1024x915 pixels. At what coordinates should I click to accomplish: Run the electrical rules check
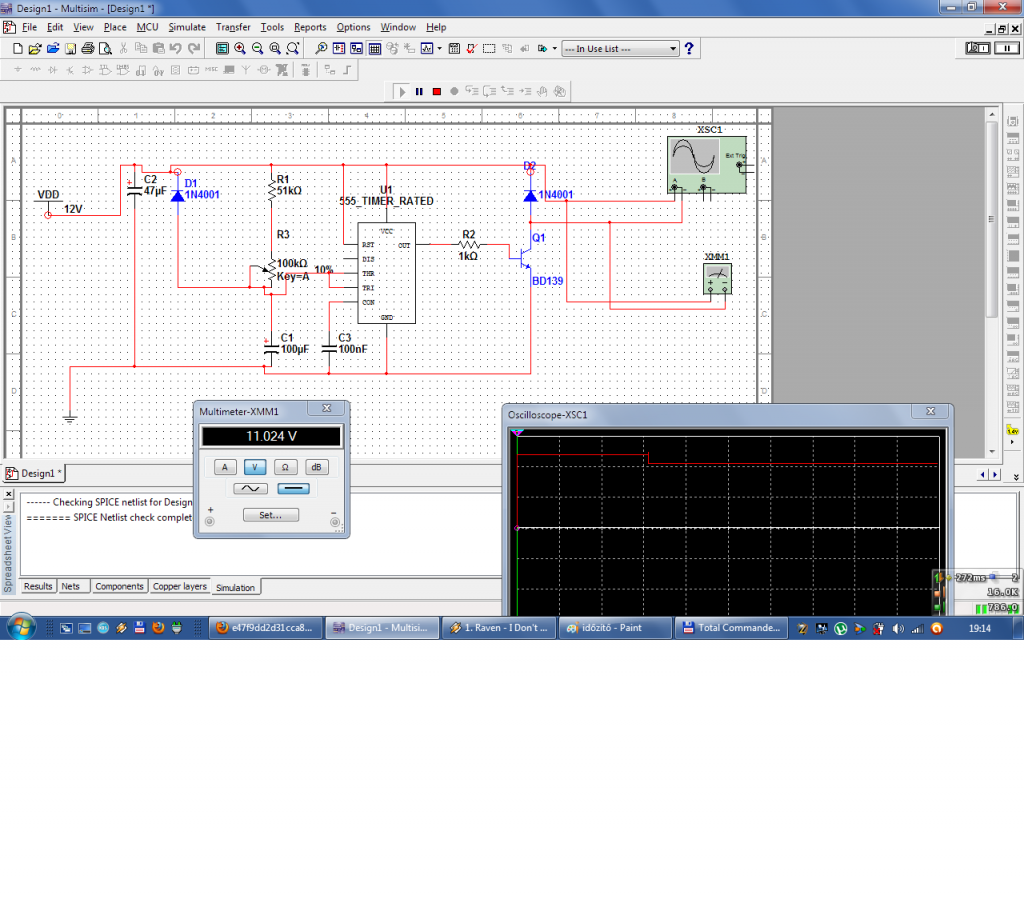[x=472, y=48]
